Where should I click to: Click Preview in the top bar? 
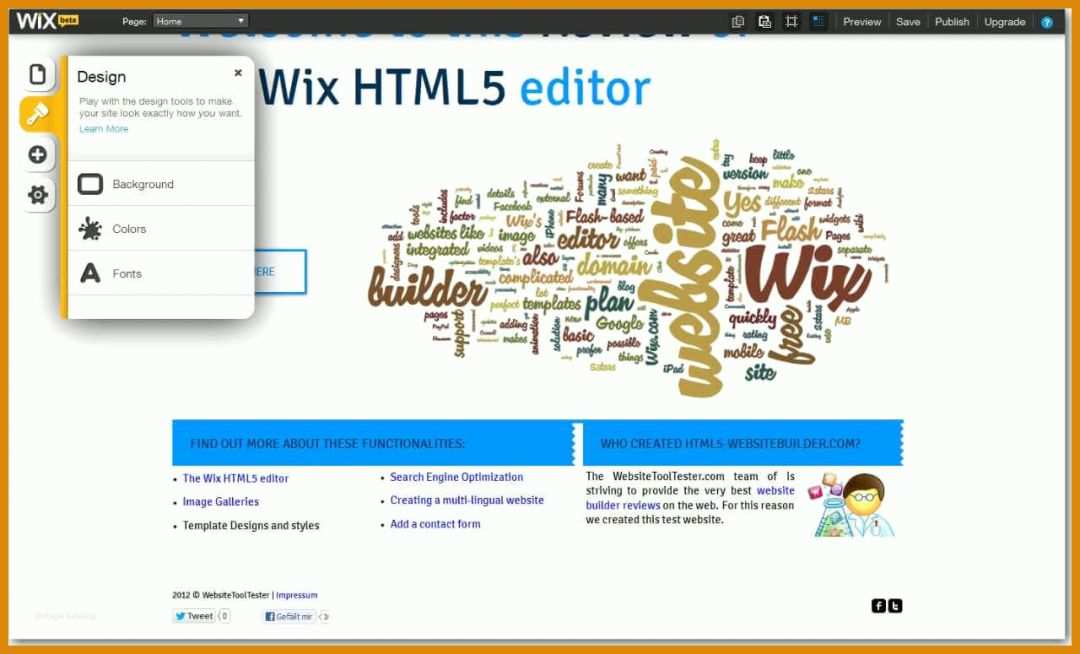coord(862,22)
